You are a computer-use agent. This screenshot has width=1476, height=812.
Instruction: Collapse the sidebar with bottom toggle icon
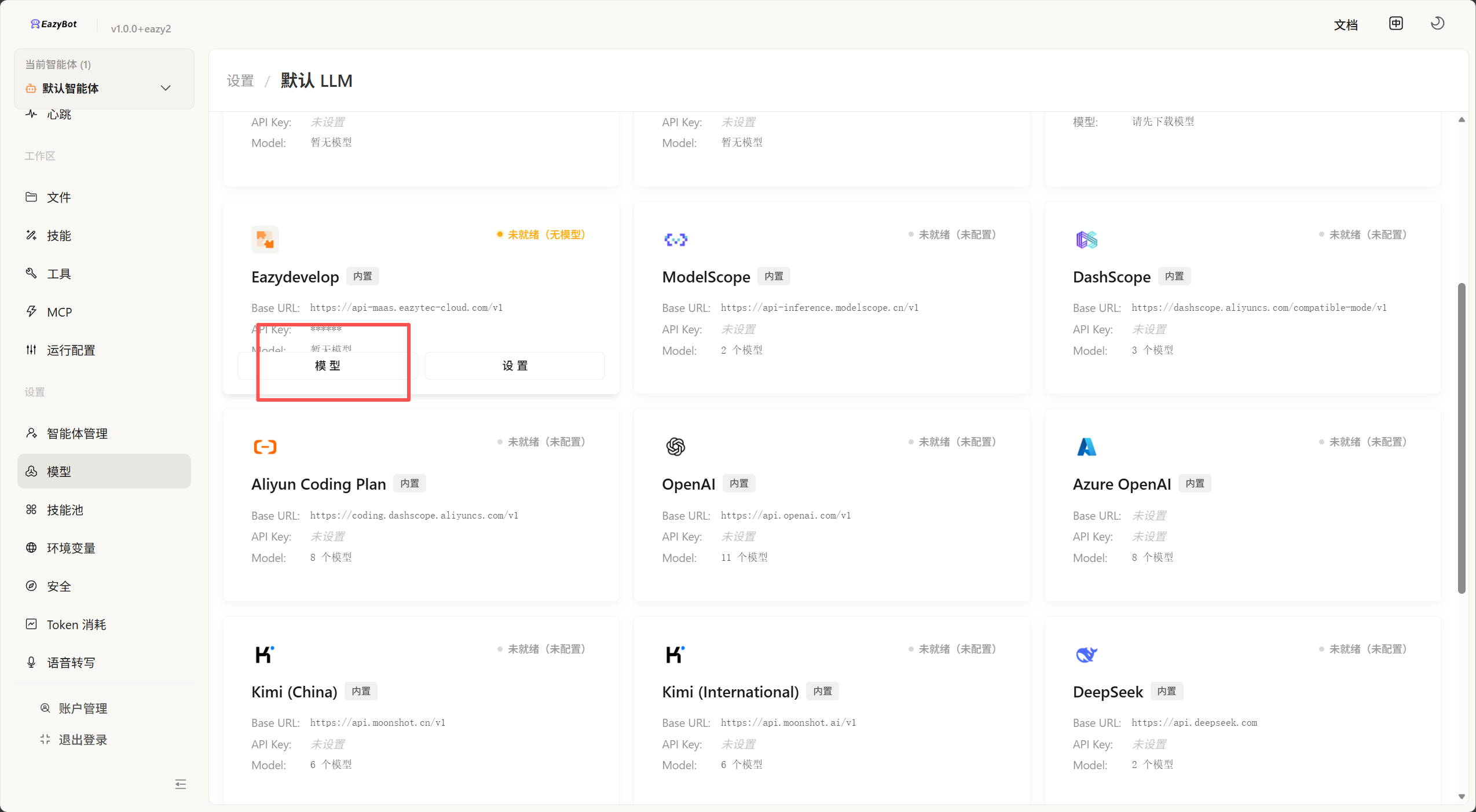click(x=181, y=784)
